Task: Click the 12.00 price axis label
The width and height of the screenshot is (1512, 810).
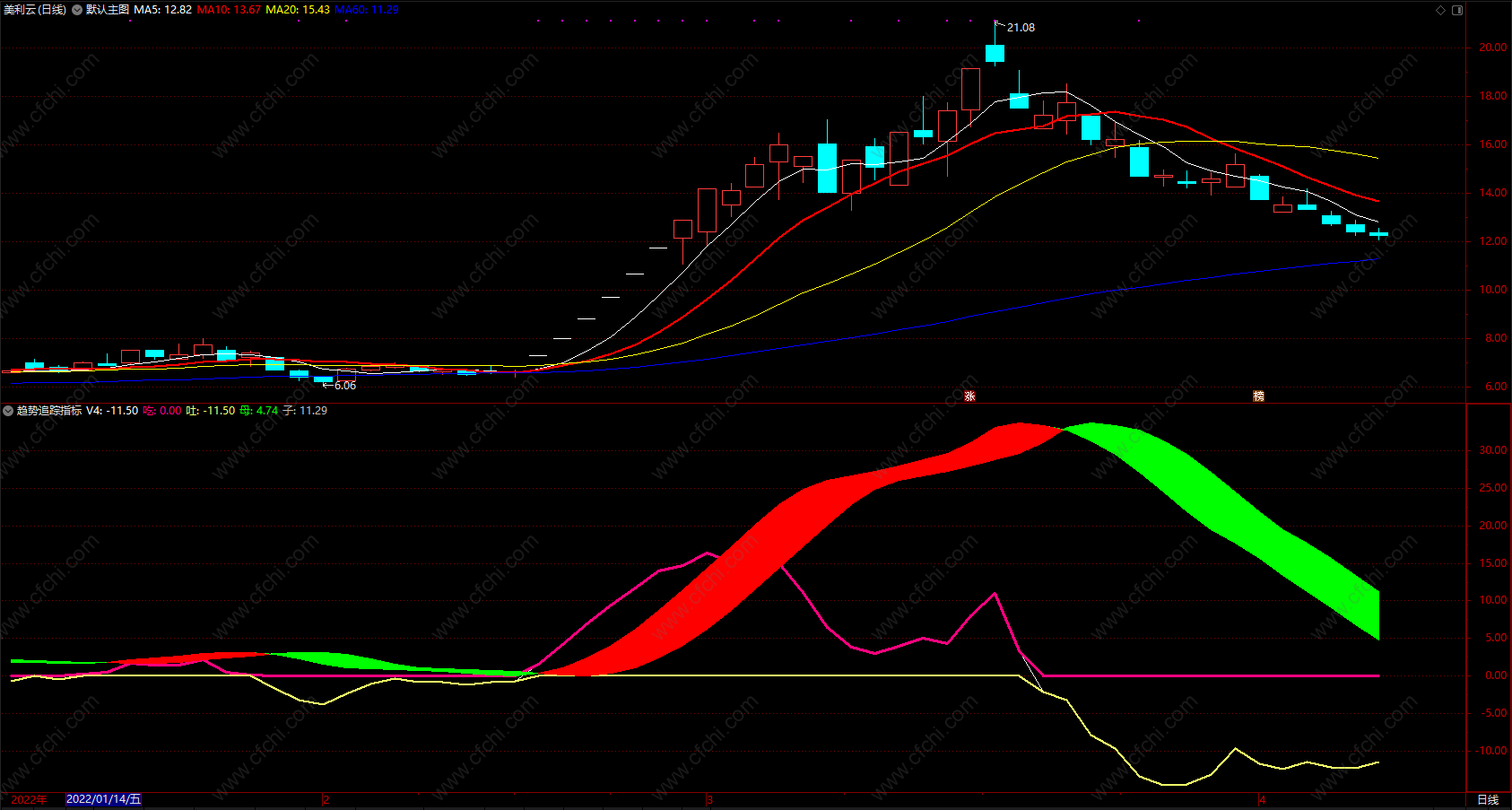Action: pos(1492,241)
